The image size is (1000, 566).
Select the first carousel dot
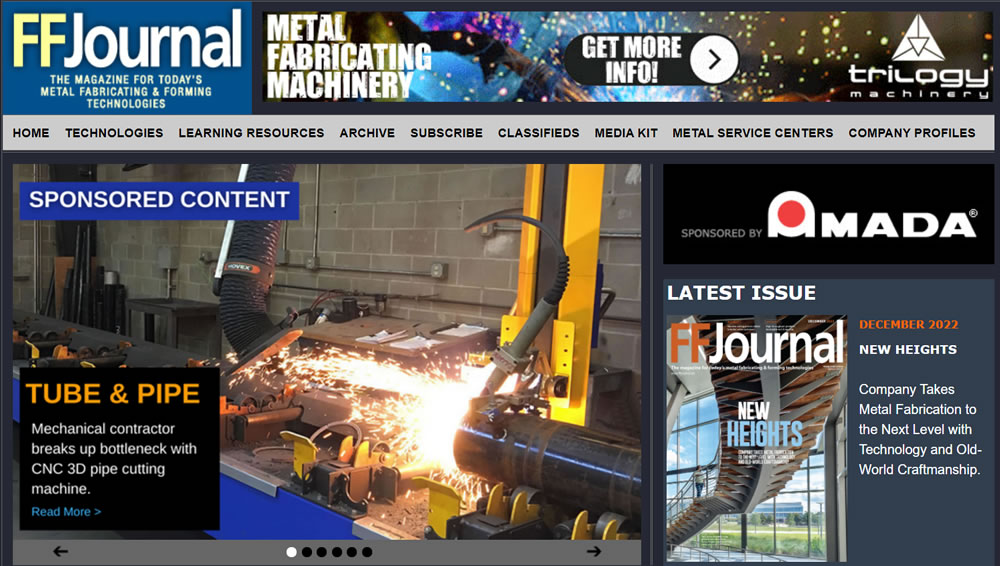(x=292, y=552)
